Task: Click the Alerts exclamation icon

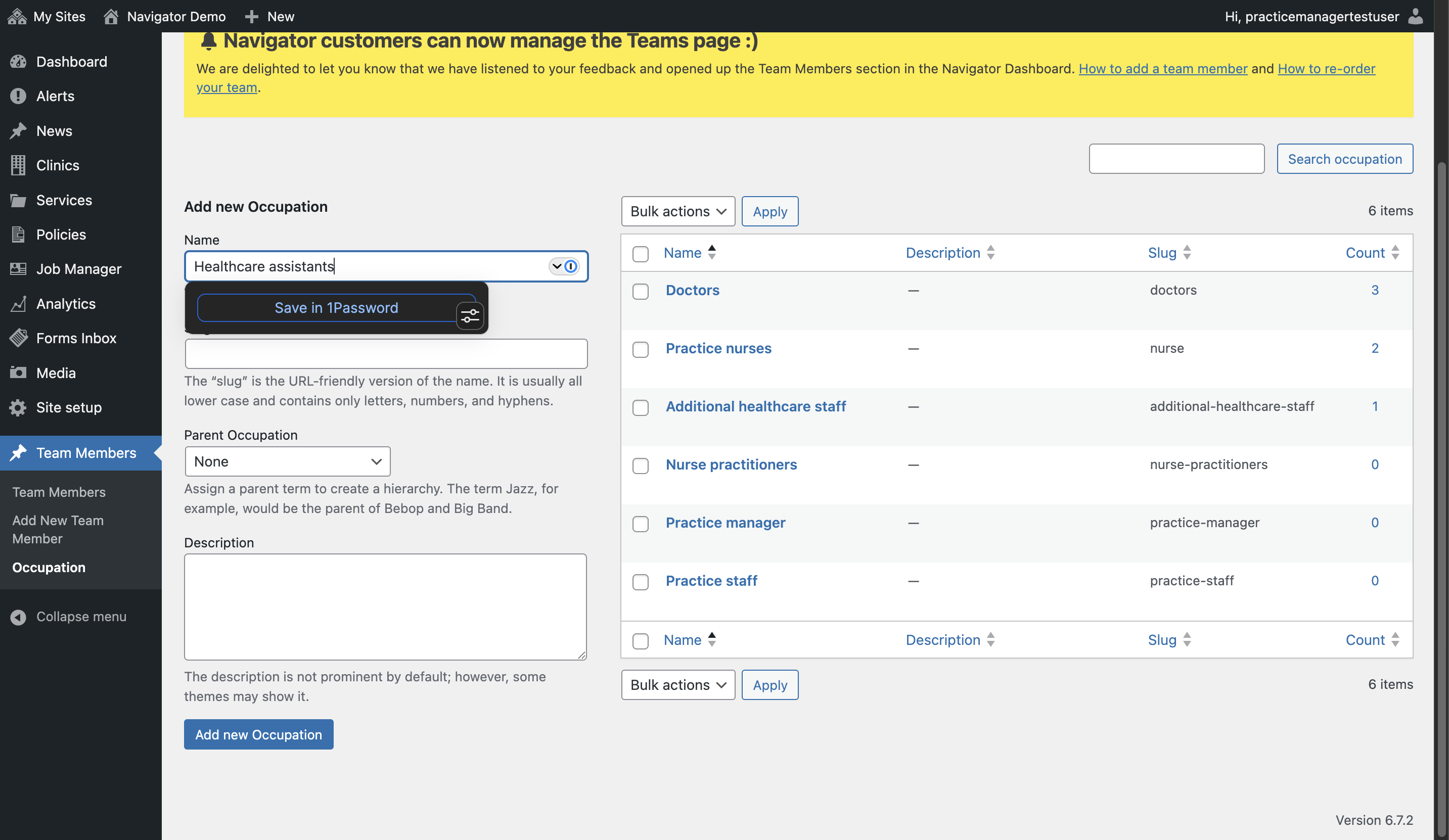Action: pos(18,96)
